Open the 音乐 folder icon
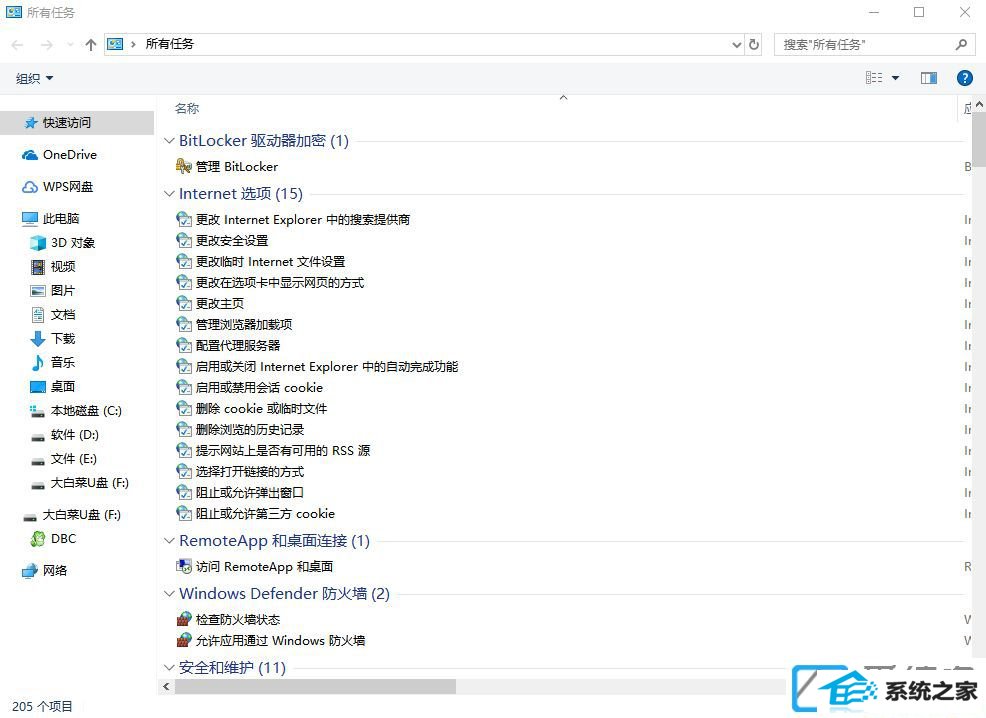The image size is (986, 718). pyautogui.click(x=38, y=363)
